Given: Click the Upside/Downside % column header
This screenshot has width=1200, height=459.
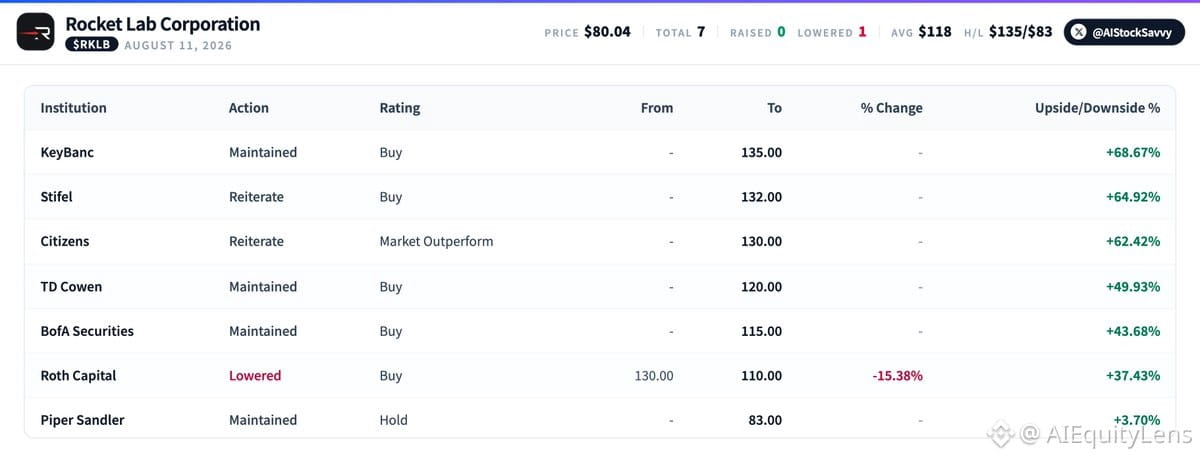Looking at the screenshot, I should (1097, 108).
